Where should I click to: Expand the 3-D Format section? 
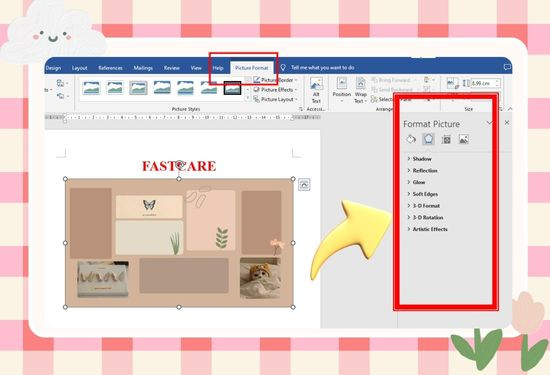point(423,206)
